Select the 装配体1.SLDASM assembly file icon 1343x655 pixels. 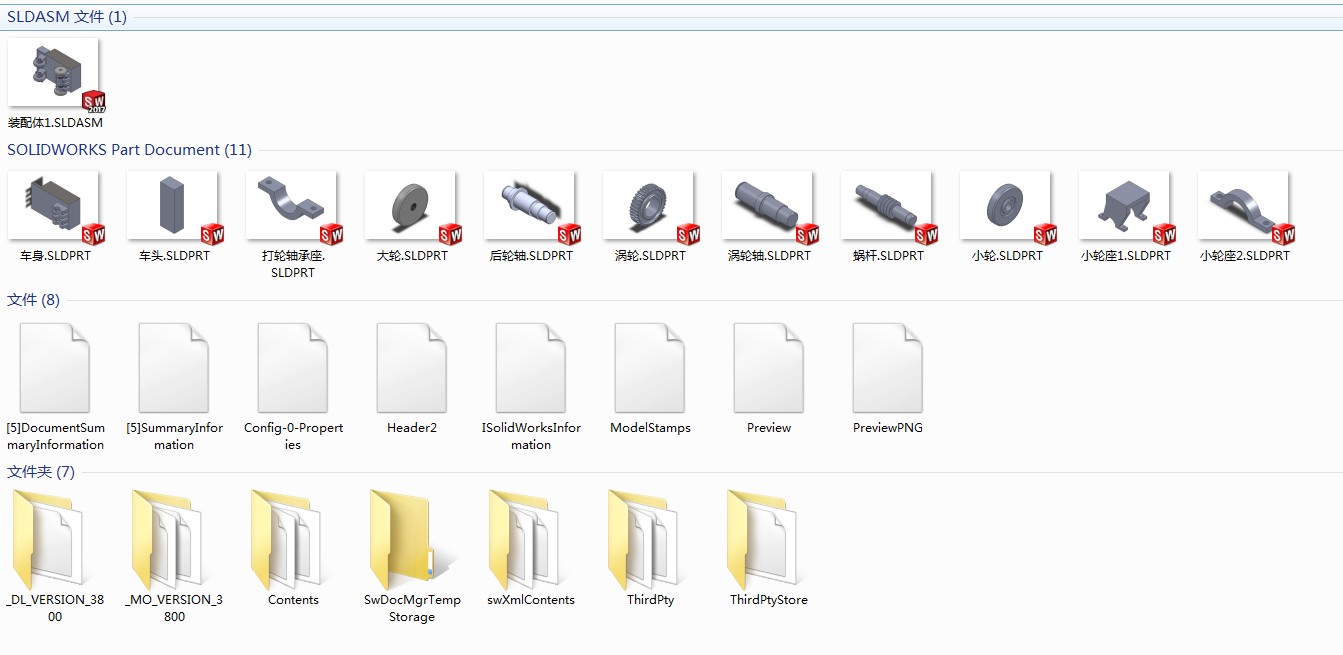[x=55, y=74]
